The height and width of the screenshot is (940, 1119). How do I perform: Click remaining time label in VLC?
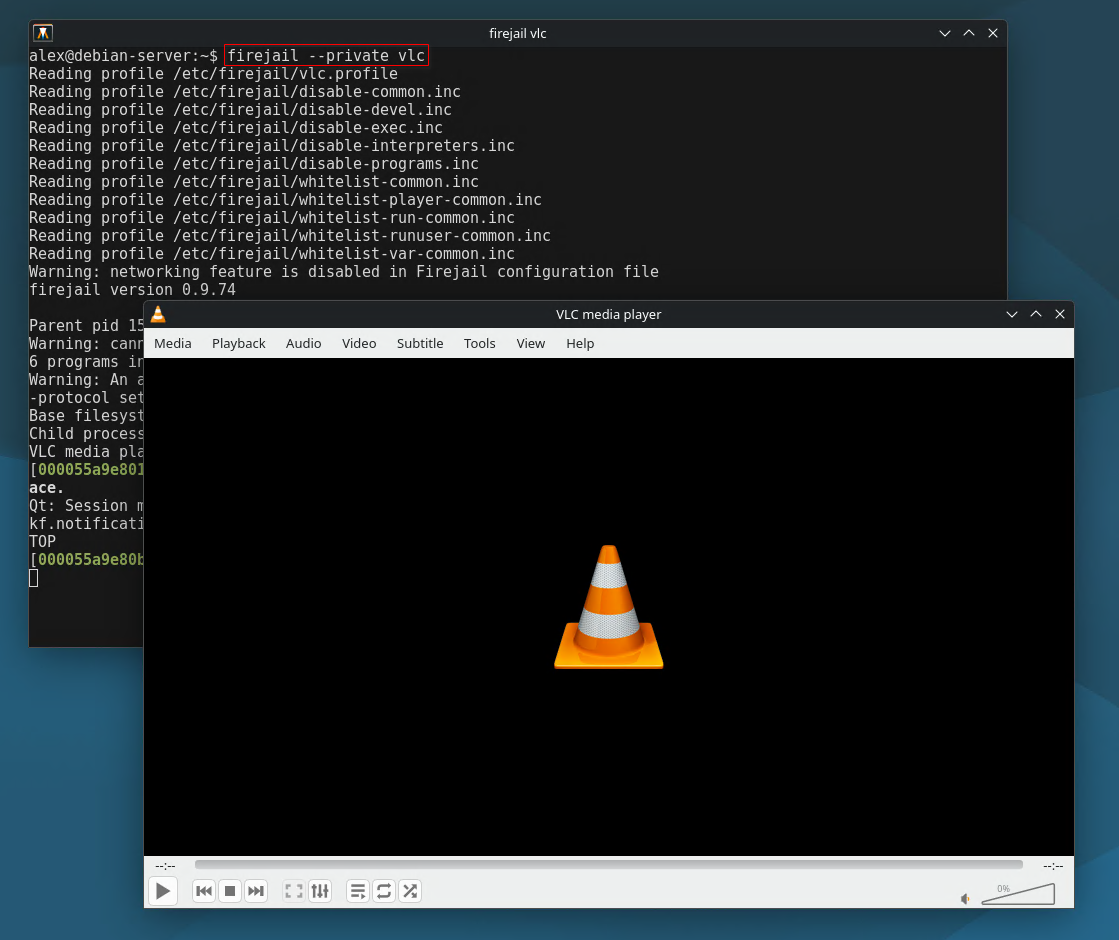coord(1053,866)
